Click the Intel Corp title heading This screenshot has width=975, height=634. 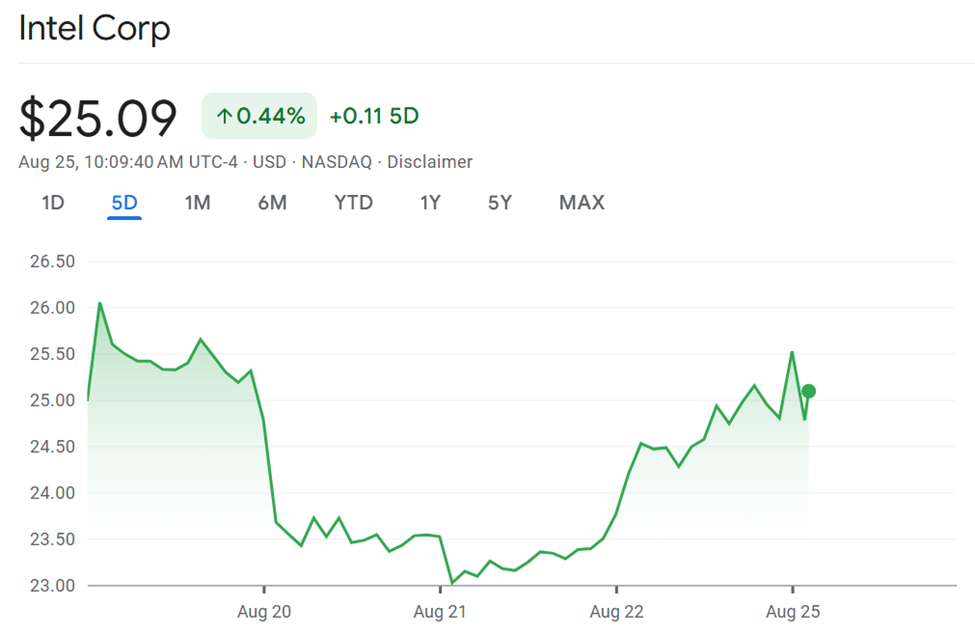point(95,29)
